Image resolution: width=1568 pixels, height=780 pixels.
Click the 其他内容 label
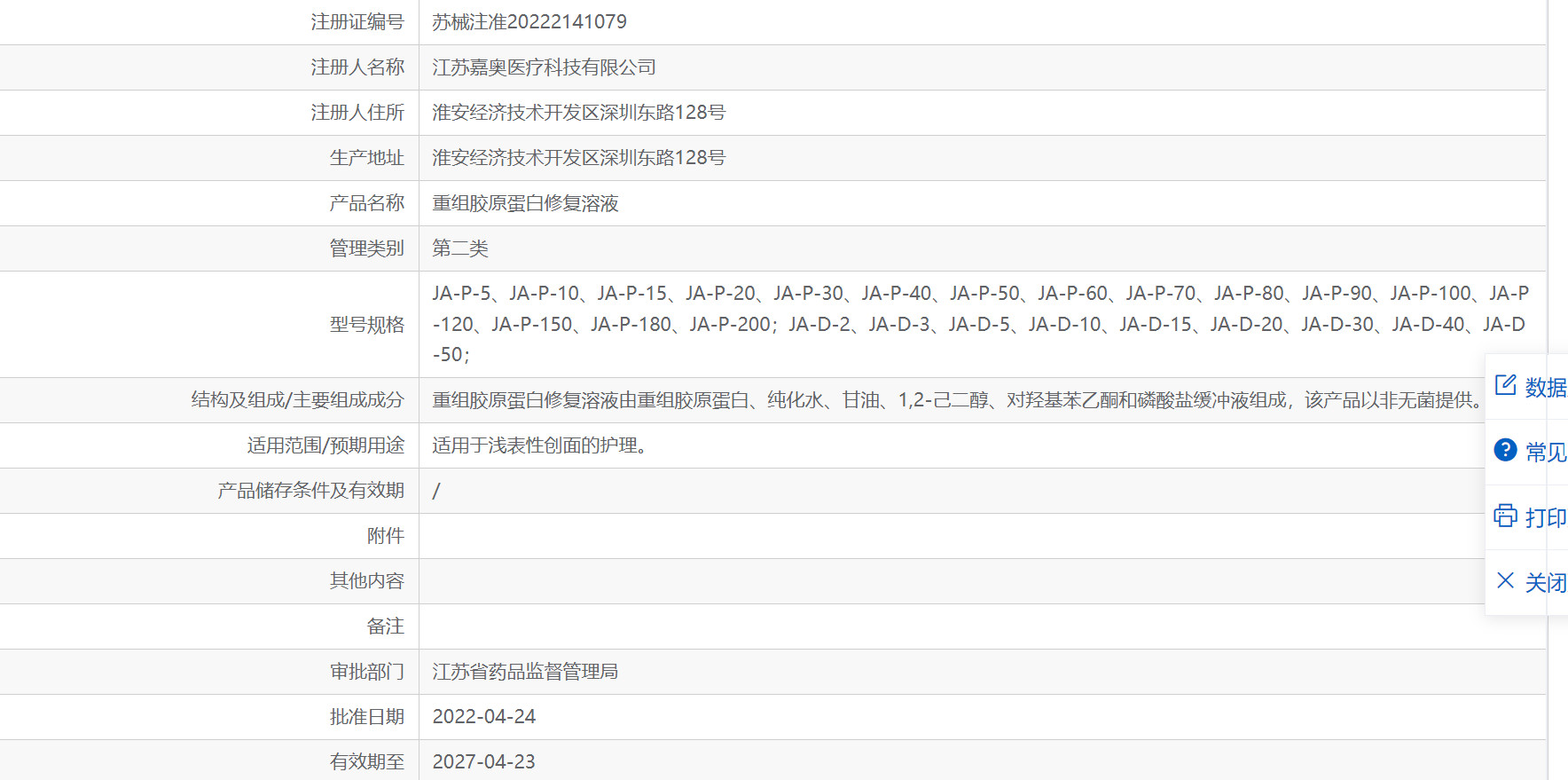pyautogui.click(x=367, y=581)
